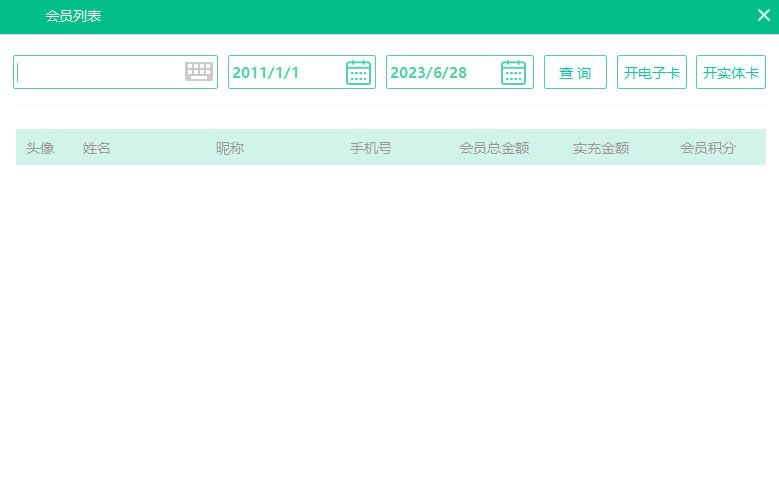779x488 pixels.
Task: Open calendar picker for end date 2023/6/28
Action: click(x=513, y=72)
